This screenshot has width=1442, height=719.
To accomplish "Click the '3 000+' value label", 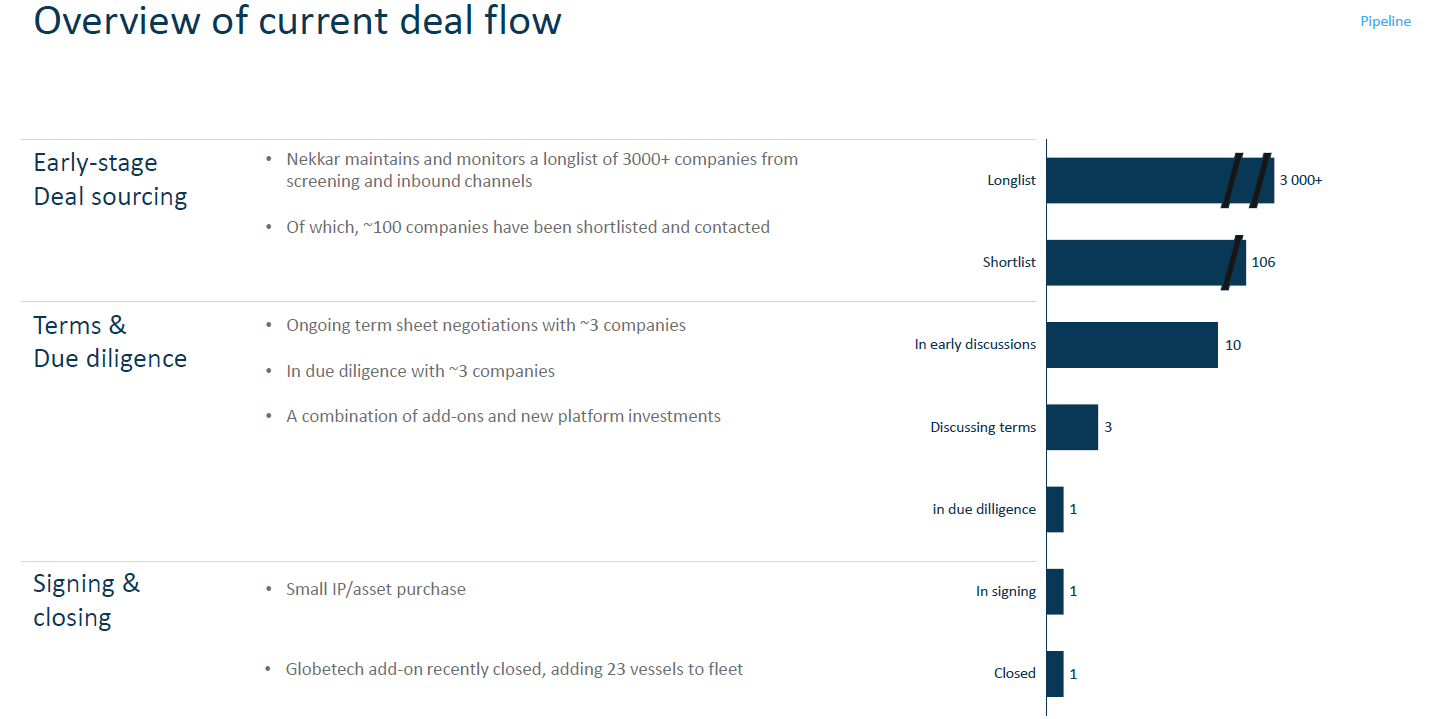I will tap(1300, 180).
